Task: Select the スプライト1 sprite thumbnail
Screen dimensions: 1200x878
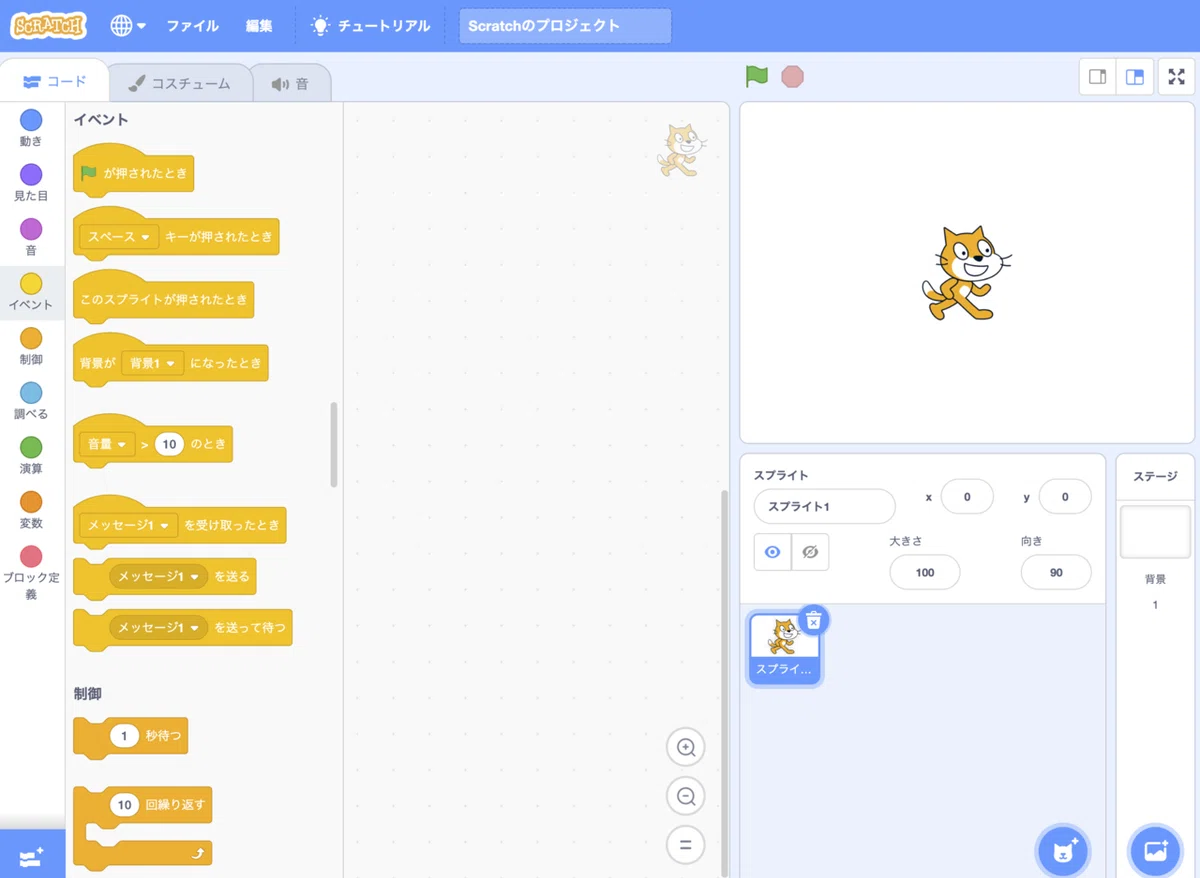Action: coord(785,650)
